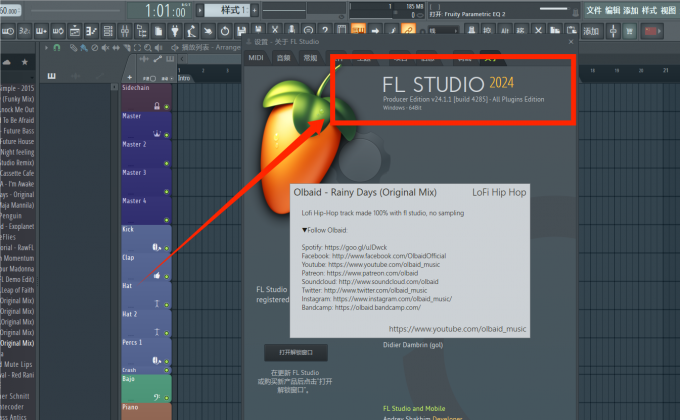The height and width of the screenshot is (420, 680).
Task: Click the tempo value field at top left
Action: click(10, 10)
